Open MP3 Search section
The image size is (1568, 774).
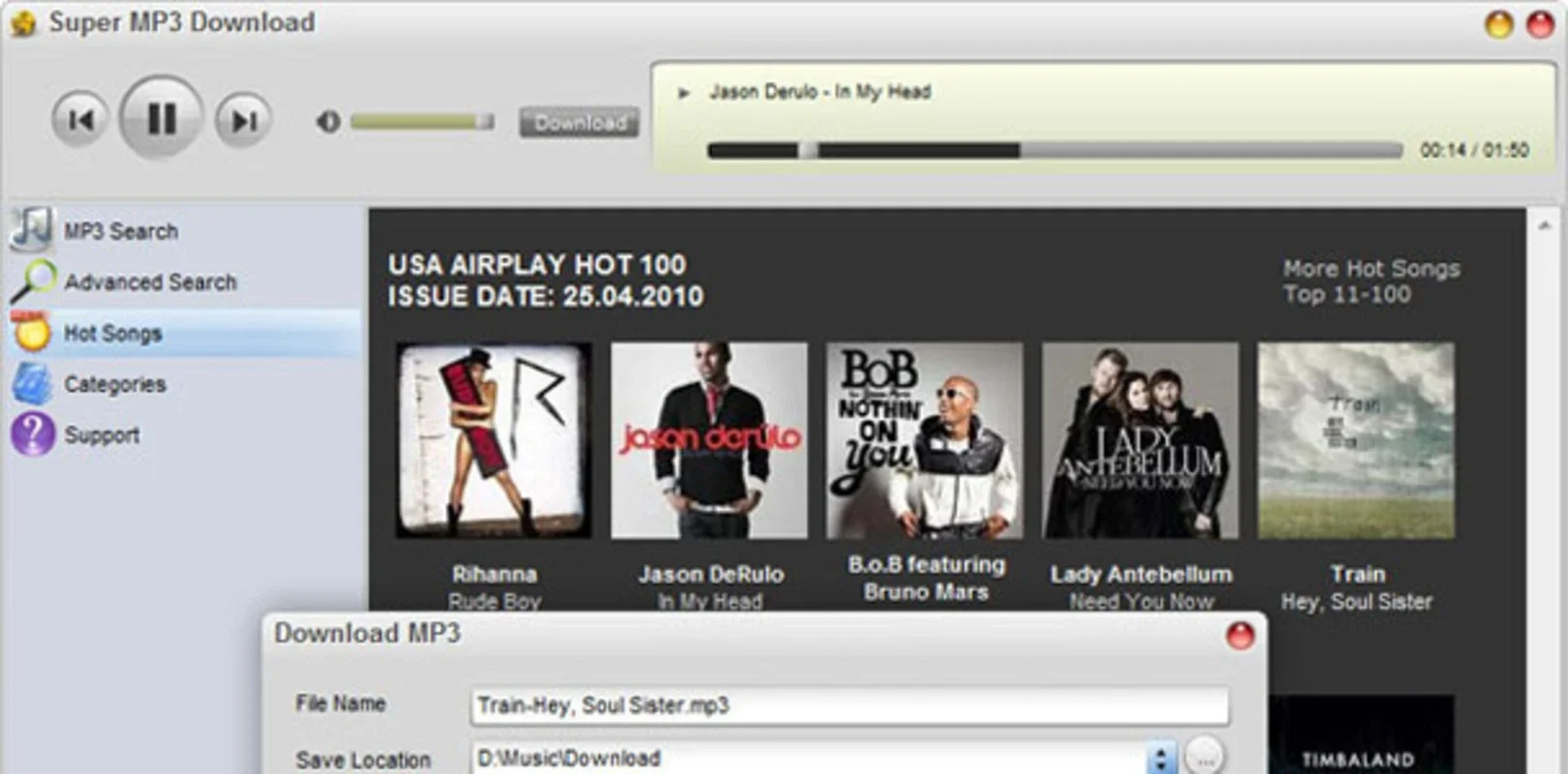pyautogui.click(x=121, y=231)
